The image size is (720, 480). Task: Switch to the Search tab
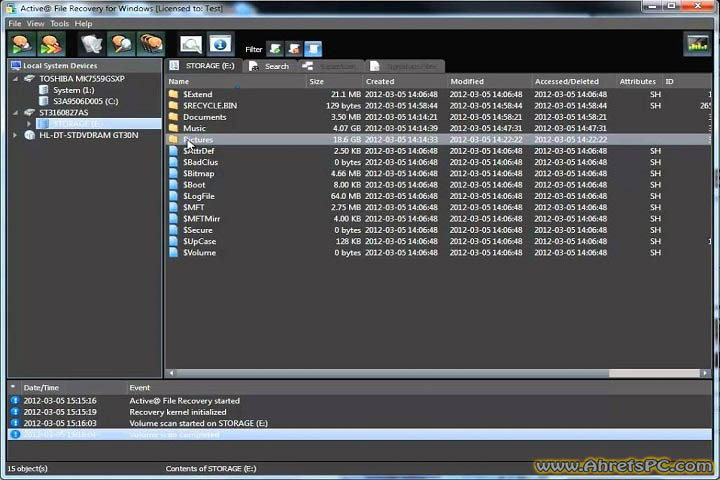pyautogui.click(x=270, y=66)
